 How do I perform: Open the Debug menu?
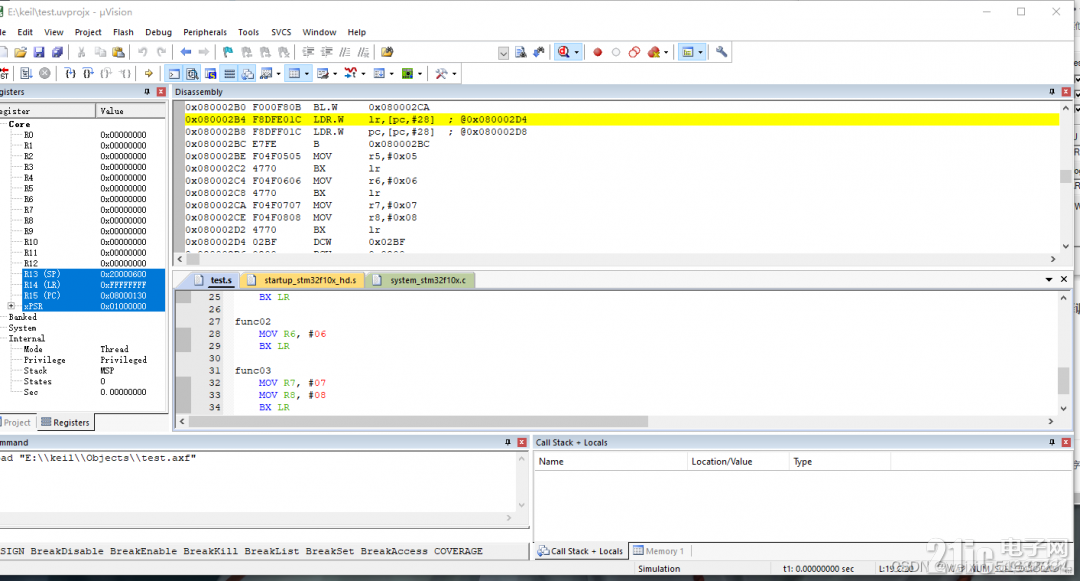tap(158, 32)
